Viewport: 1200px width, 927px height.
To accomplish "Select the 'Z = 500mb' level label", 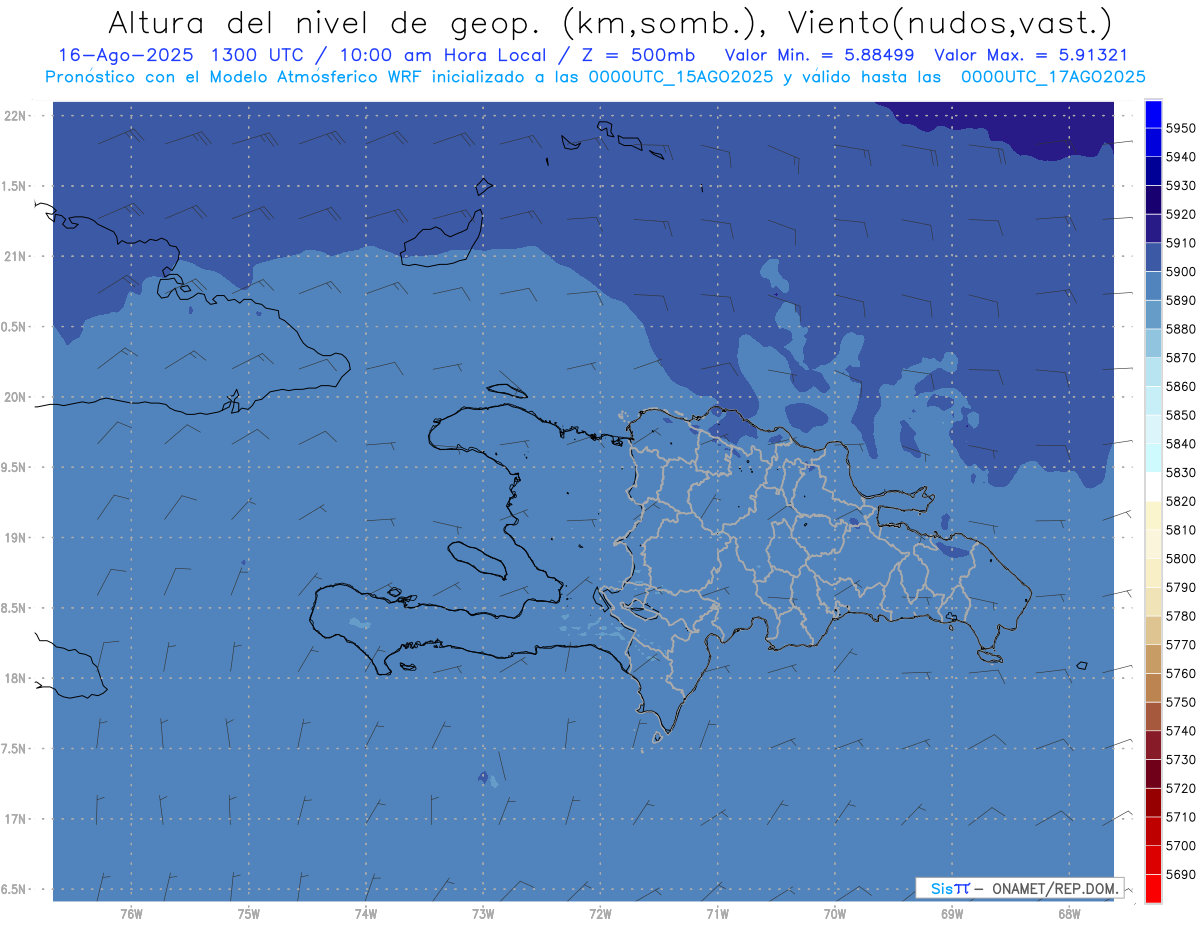I will coord(633,56).
